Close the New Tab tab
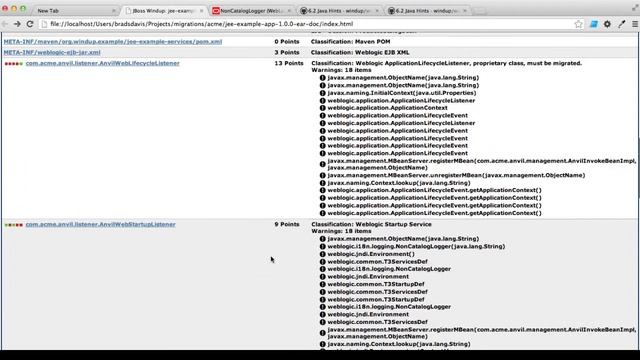This screenshot has height=360, width=640. pyautogui.click(x=113, y=11)
